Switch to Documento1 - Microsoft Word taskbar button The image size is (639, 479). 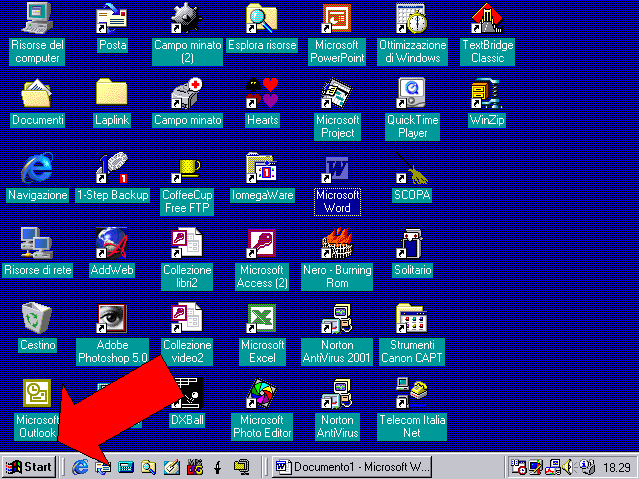click(x=352, y=467)
